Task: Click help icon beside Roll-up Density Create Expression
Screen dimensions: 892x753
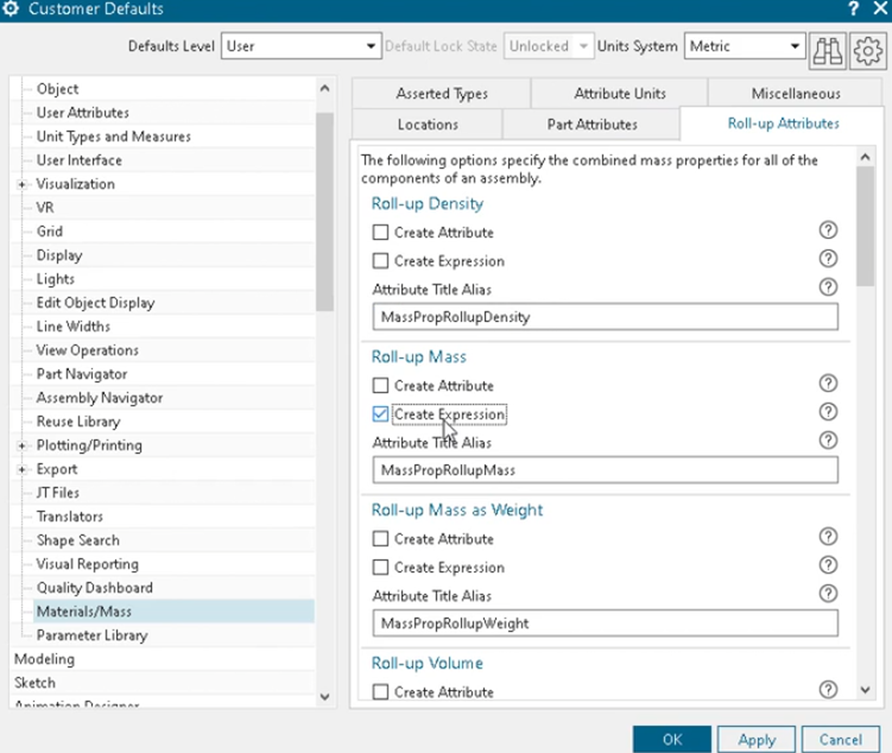Action: (828, 259)
